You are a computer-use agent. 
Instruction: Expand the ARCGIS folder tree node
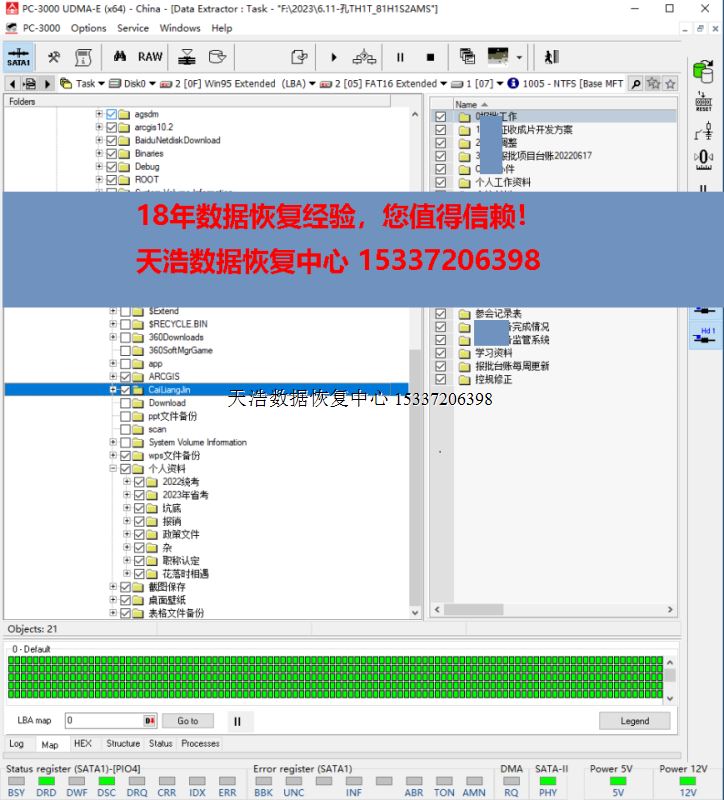(113, 377)
